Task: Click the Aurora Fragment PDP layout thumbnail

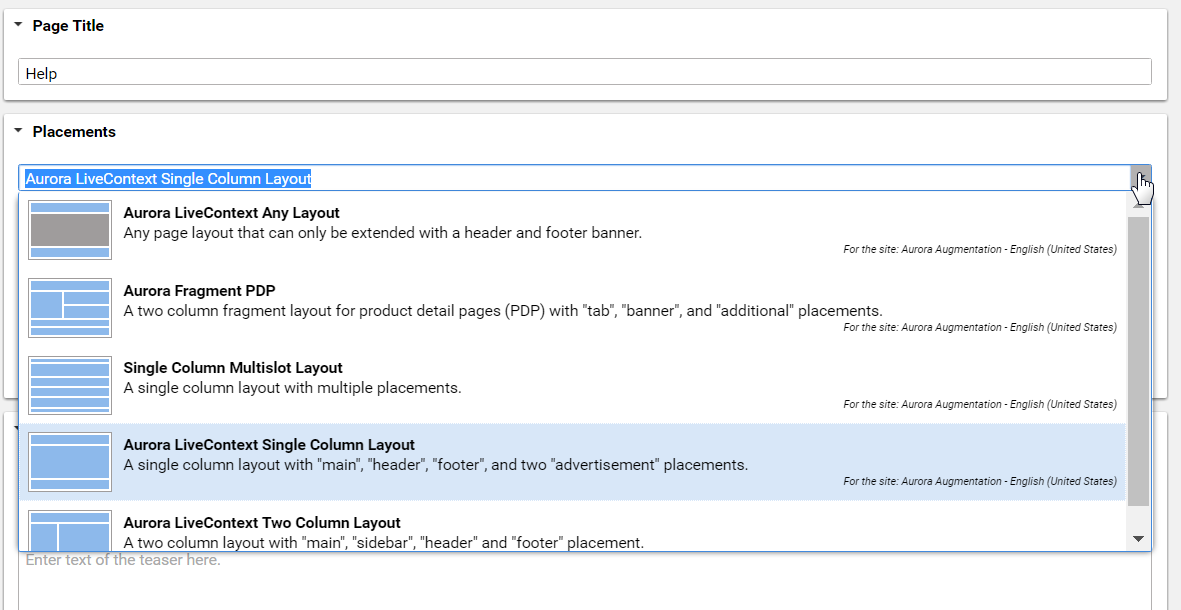Action: pos(70,308)
